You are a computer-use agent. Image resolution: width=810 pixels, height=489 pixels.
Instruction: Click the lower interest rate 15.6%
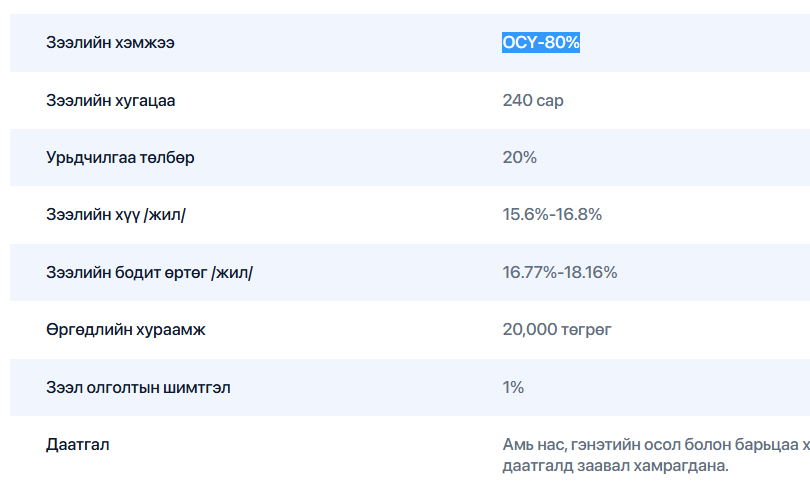coord(525,215)
